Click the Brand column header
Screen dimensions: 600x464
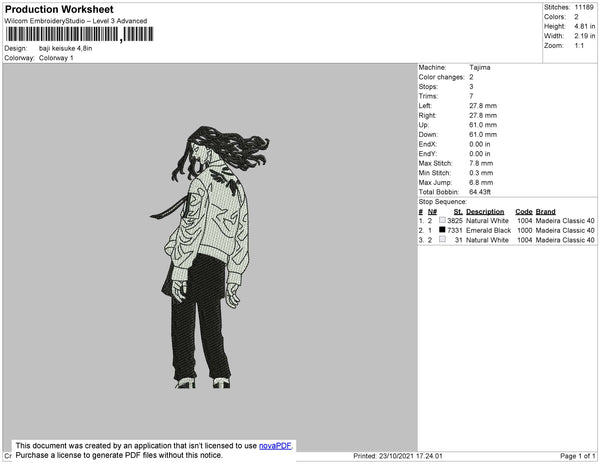point(545,212)
